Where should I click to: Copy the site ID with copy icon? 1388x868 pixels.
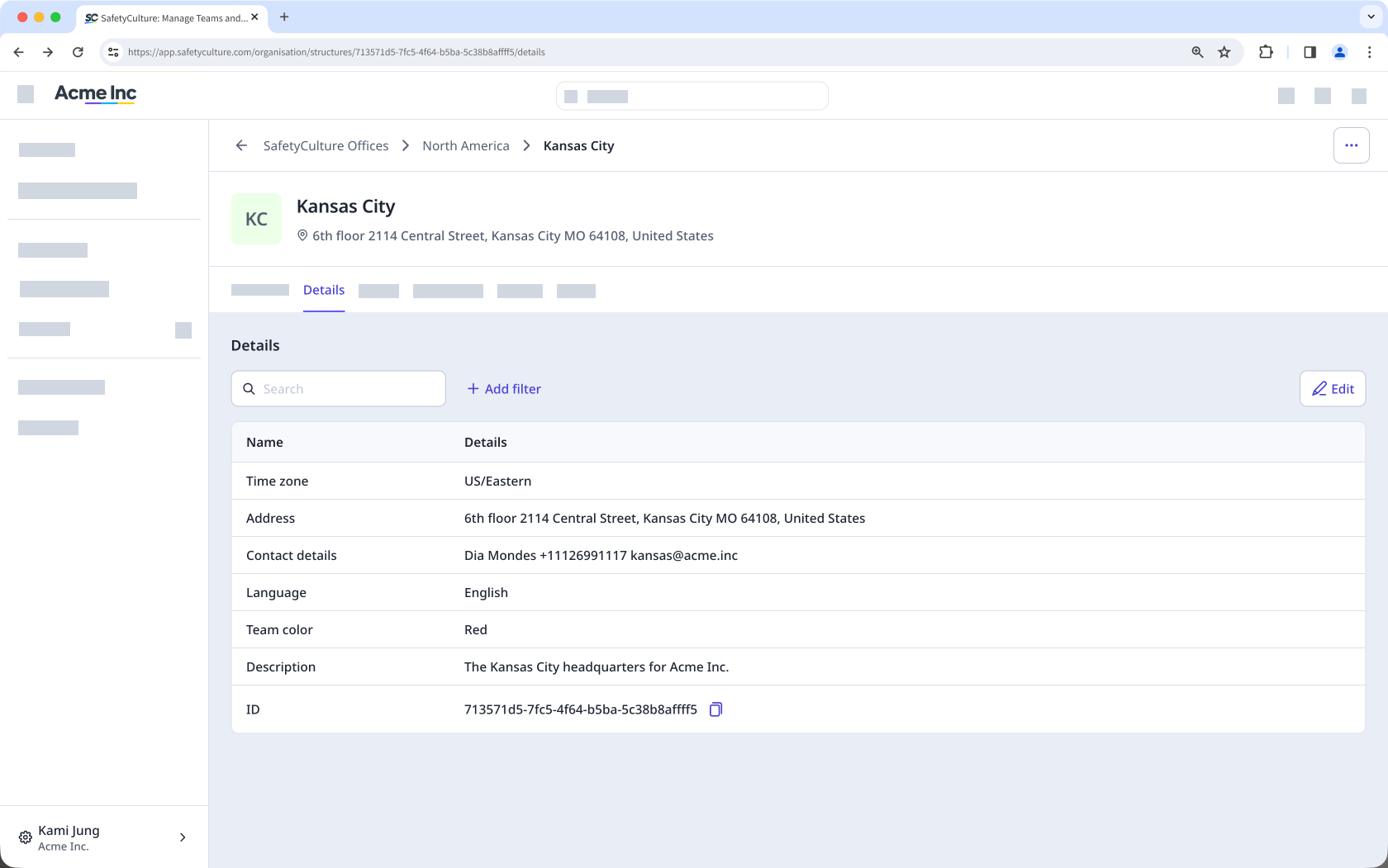[x=716, y=709]
